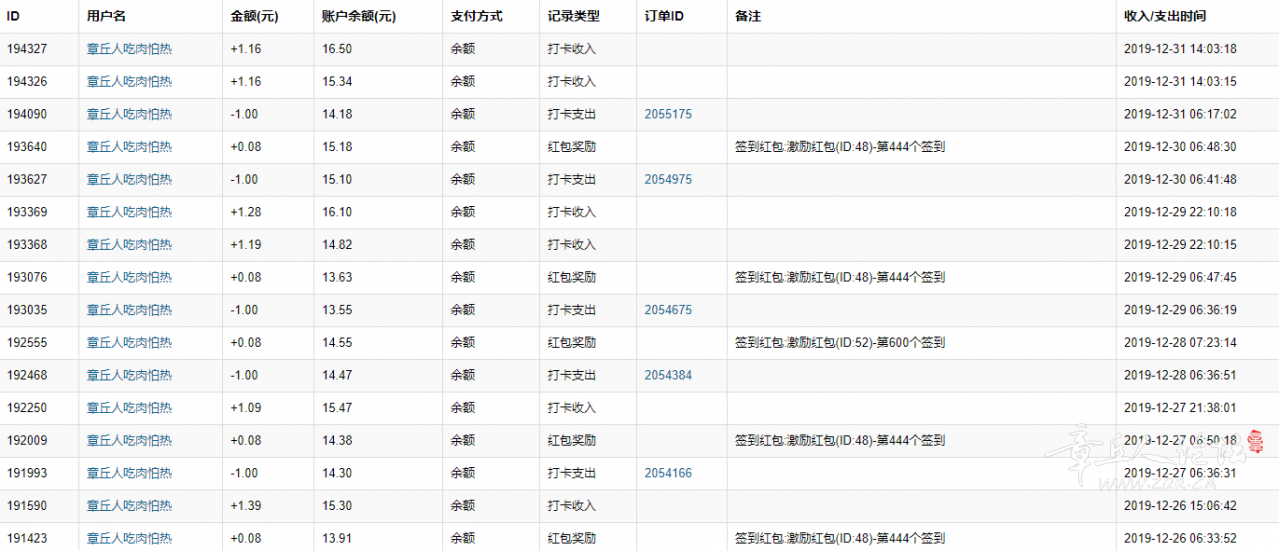Click the 收入/支出时间 column header
Image resolution: width=1279 pixels, height=551 pixels.
point(1165,17)
